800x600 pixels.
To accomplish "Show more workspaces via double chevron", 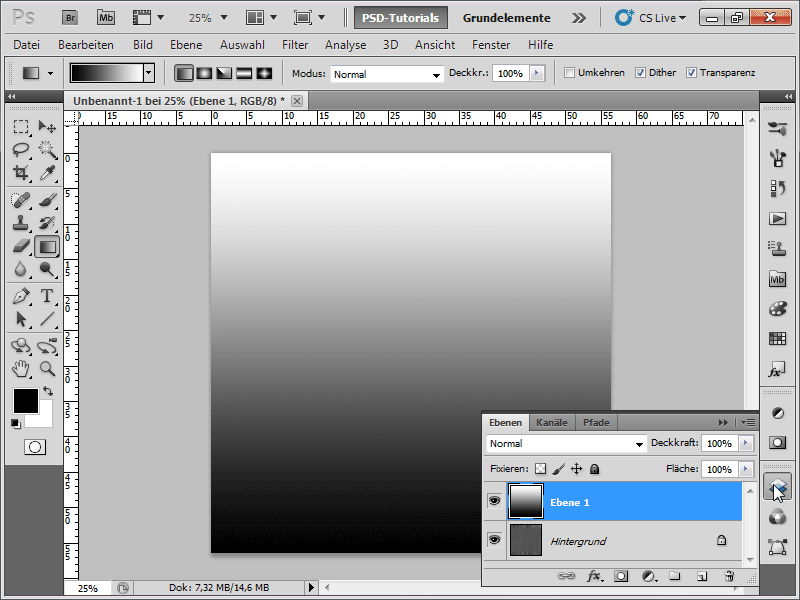I will tap(579, 18).
